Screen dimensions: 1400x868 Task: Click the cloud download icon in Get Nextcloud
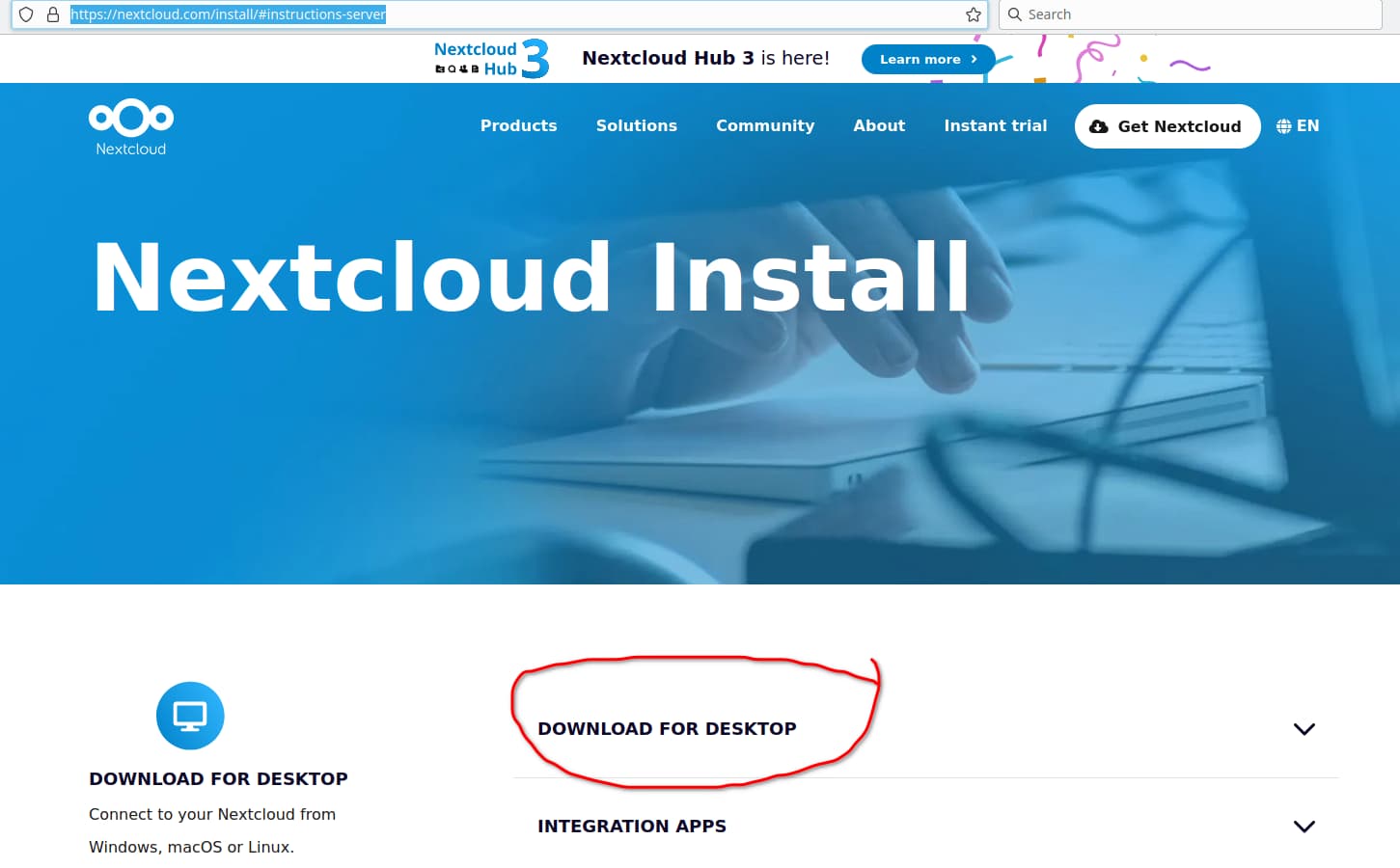[1098, 126]
